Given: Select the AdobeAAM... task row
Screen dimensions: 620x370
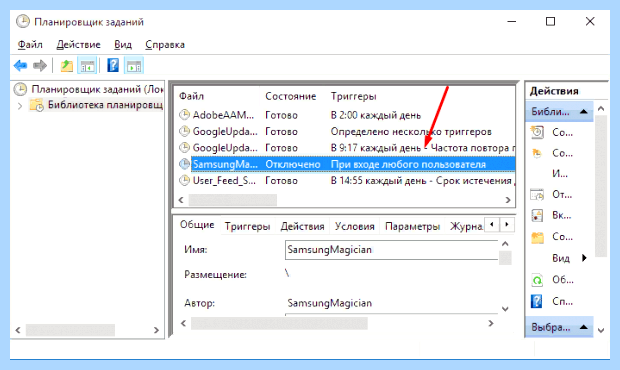Looking at the screenshot, I should (x=347, y=115).
